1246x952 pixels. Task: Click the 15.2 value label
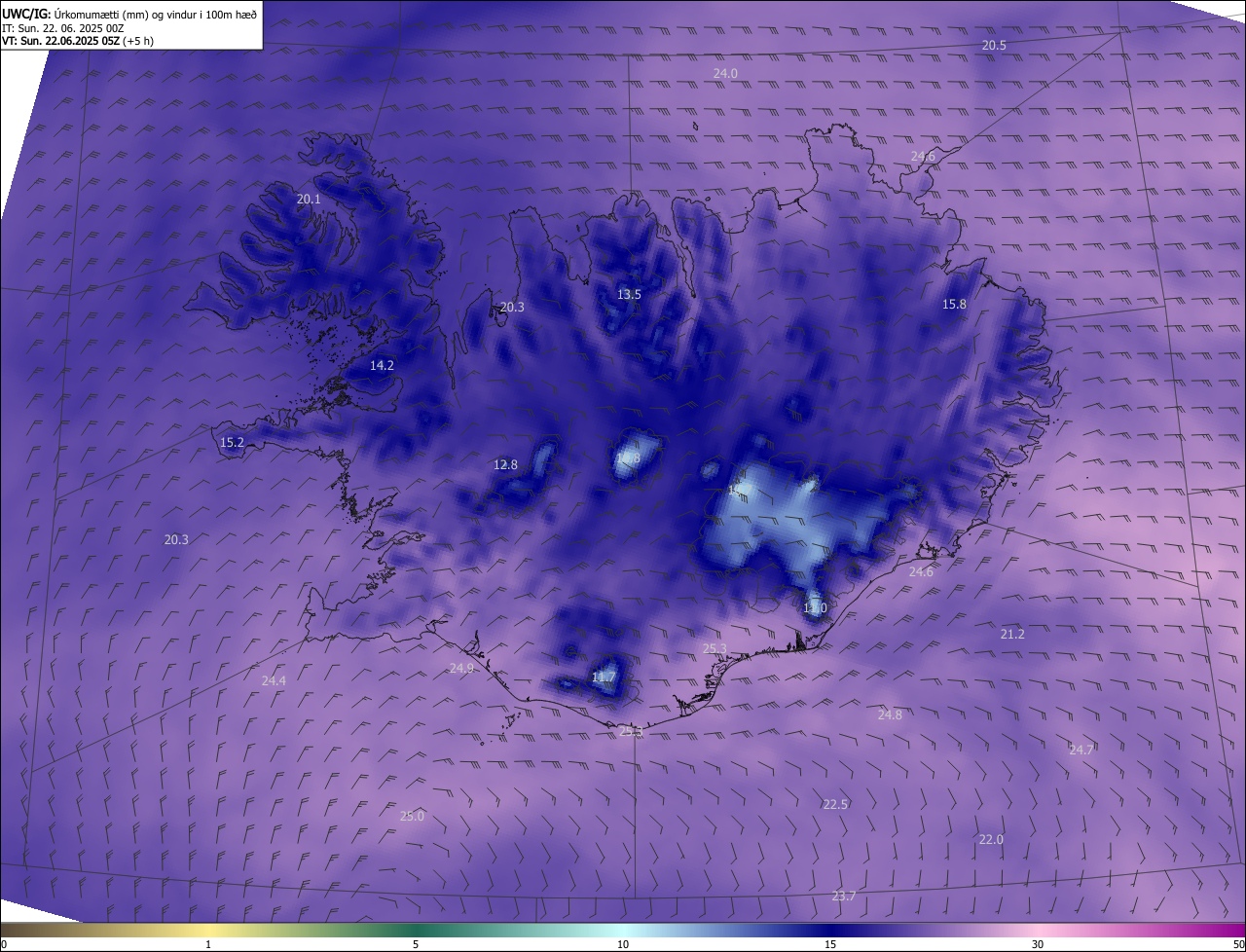(232, 443)
